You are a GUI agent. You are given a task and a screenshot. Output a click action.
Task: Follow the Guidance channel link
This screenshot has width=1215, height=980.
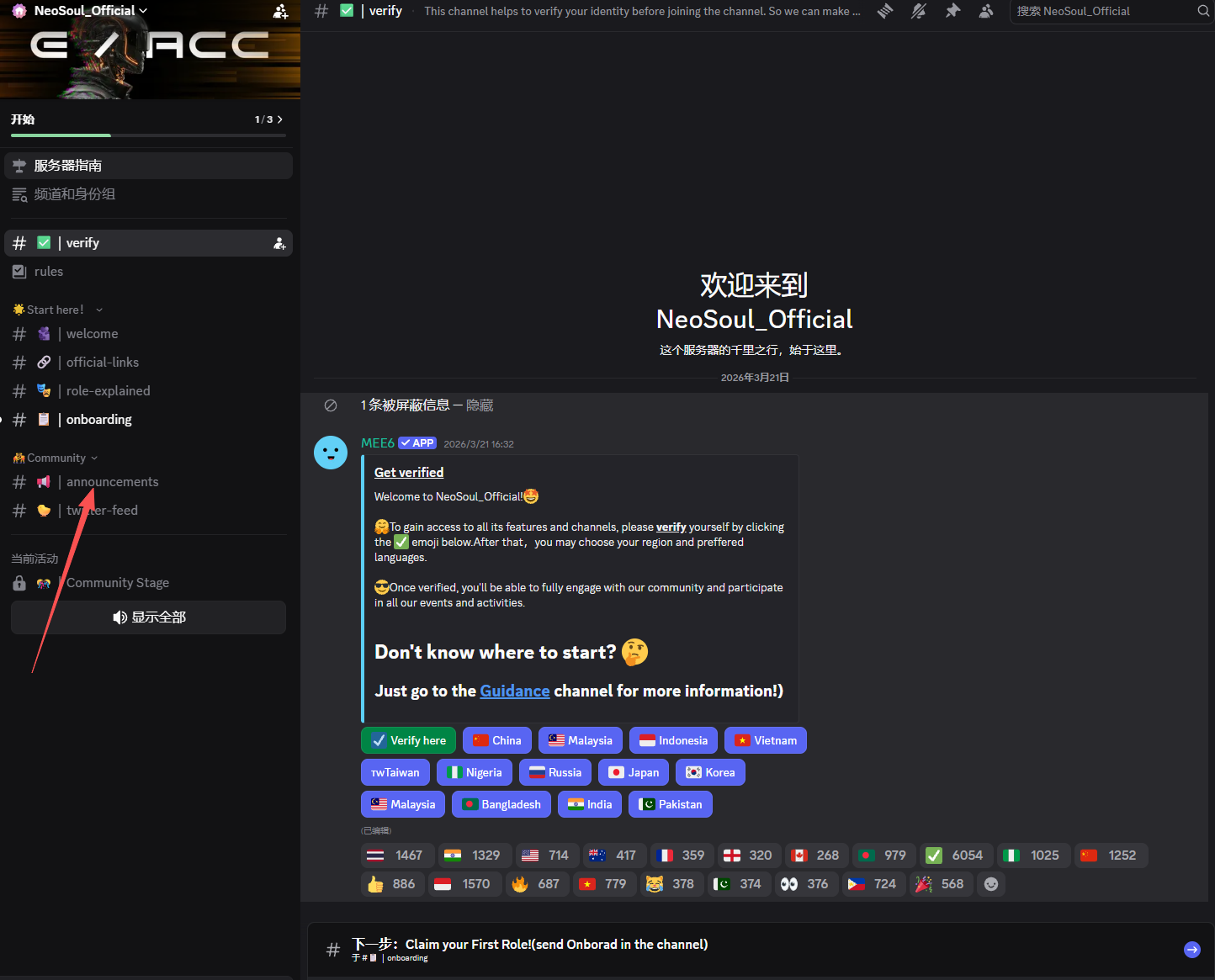515,691
